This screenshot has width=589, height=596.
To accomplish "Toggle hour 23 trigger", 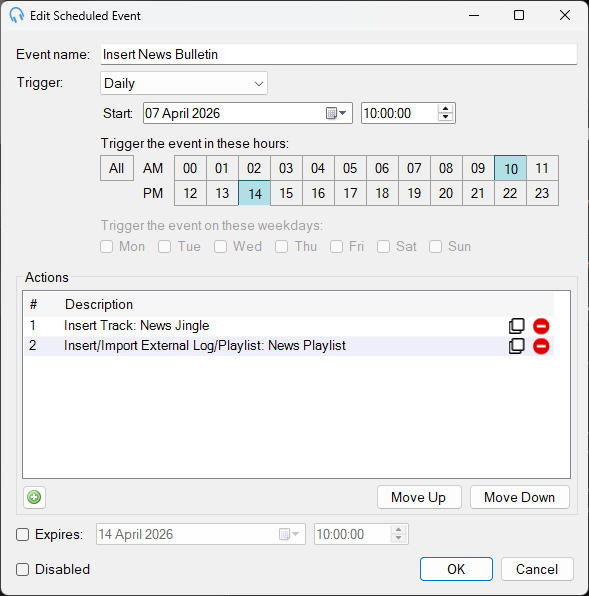I will coord(542,193).
